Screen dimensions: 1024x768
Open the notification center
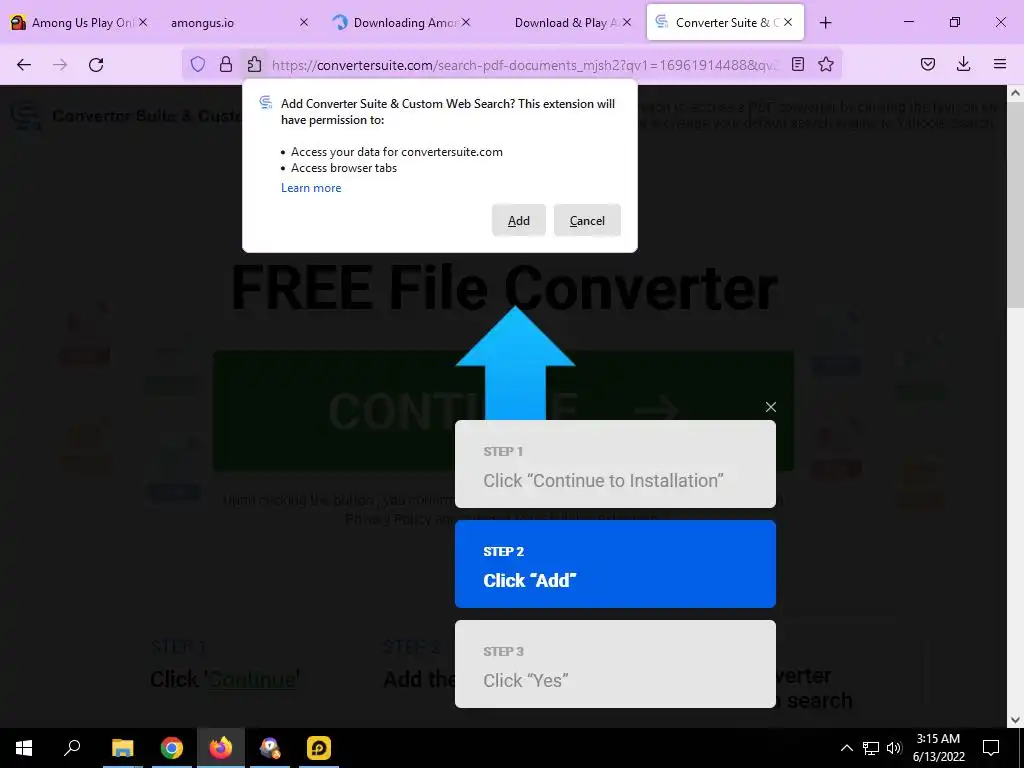(991, 748)
